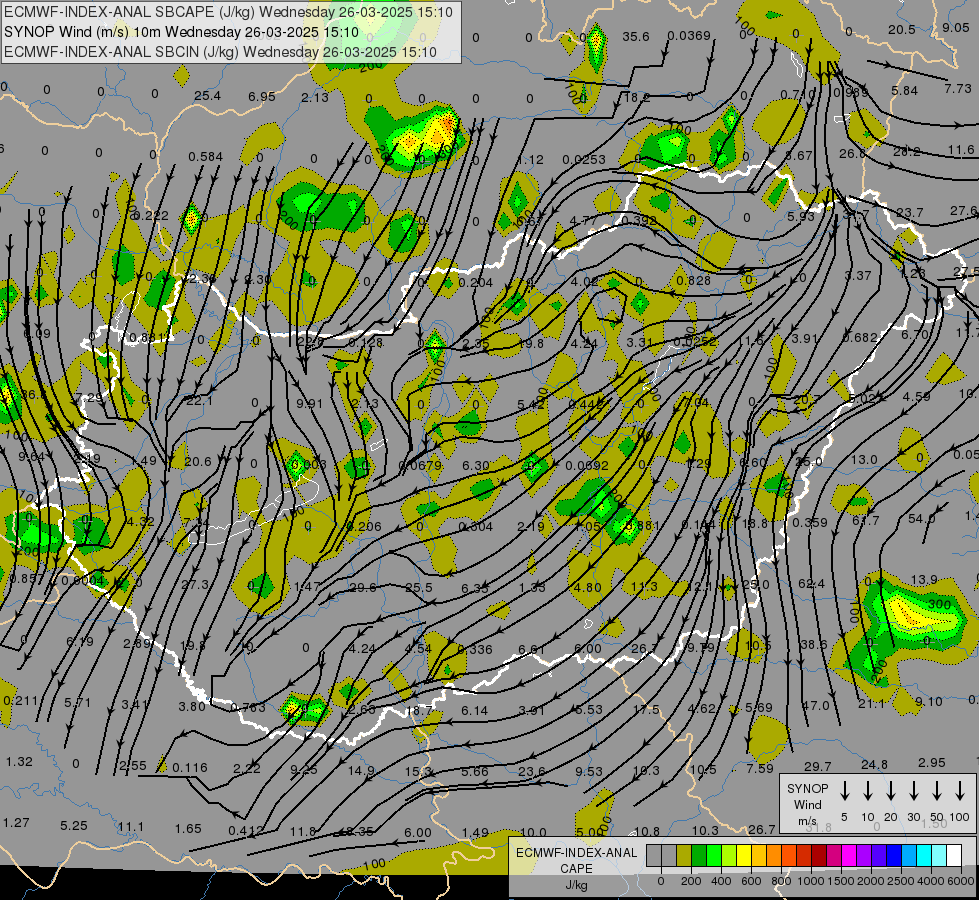
Task: Click the value 22.1 on map
Action: (199, 400)
